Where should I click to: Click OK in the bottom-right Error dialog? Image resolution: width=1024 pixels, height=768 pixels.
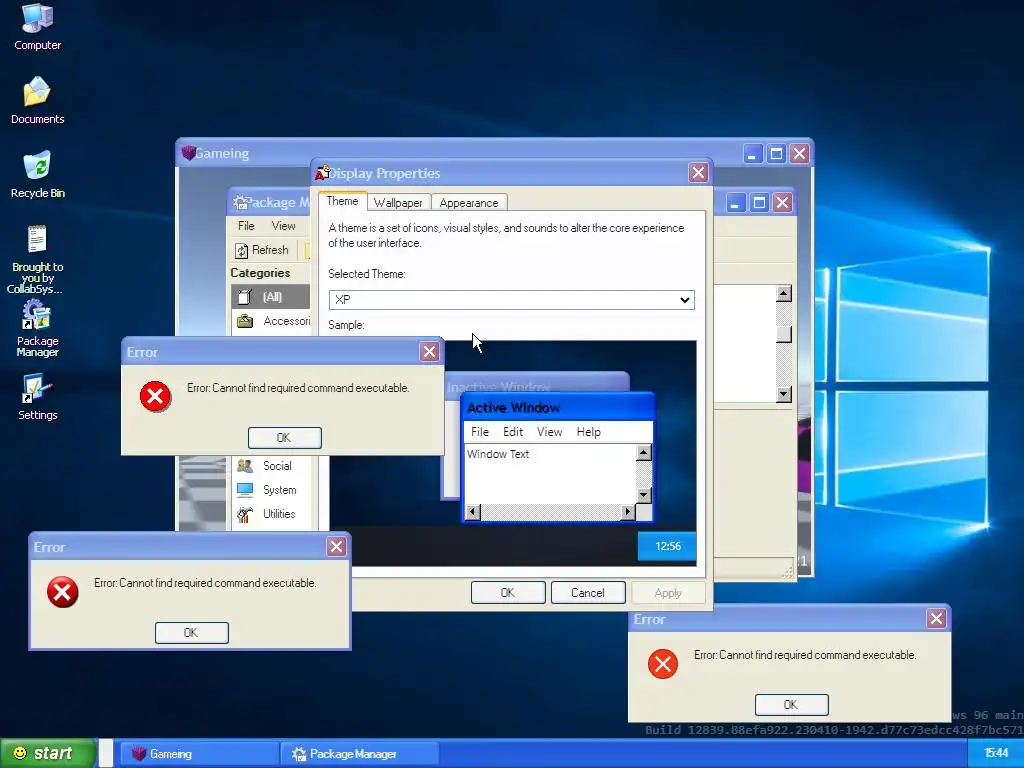pyautogui.click(x=792, y=705)
